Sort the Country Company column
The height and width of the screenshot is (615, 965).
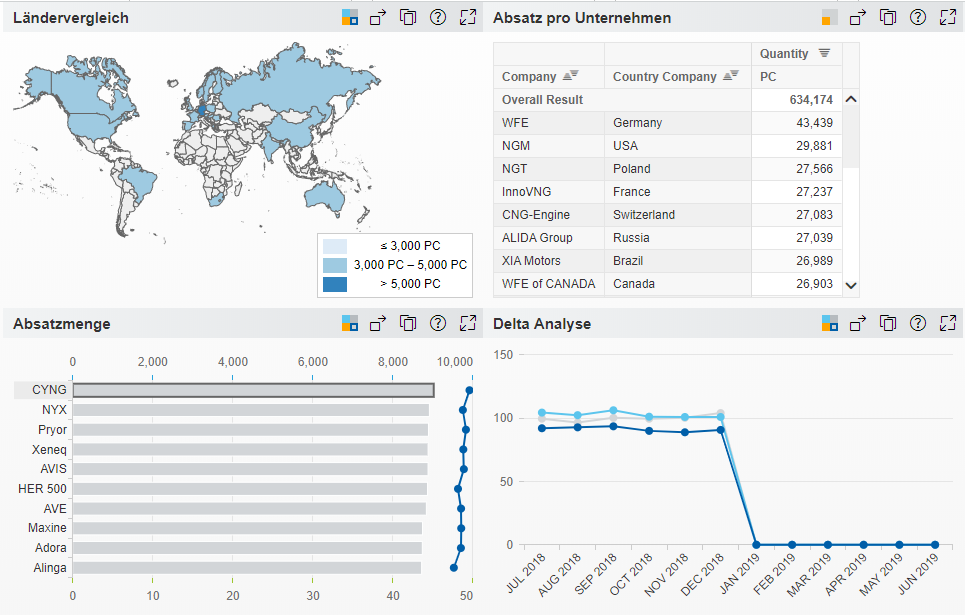[731, 76]
